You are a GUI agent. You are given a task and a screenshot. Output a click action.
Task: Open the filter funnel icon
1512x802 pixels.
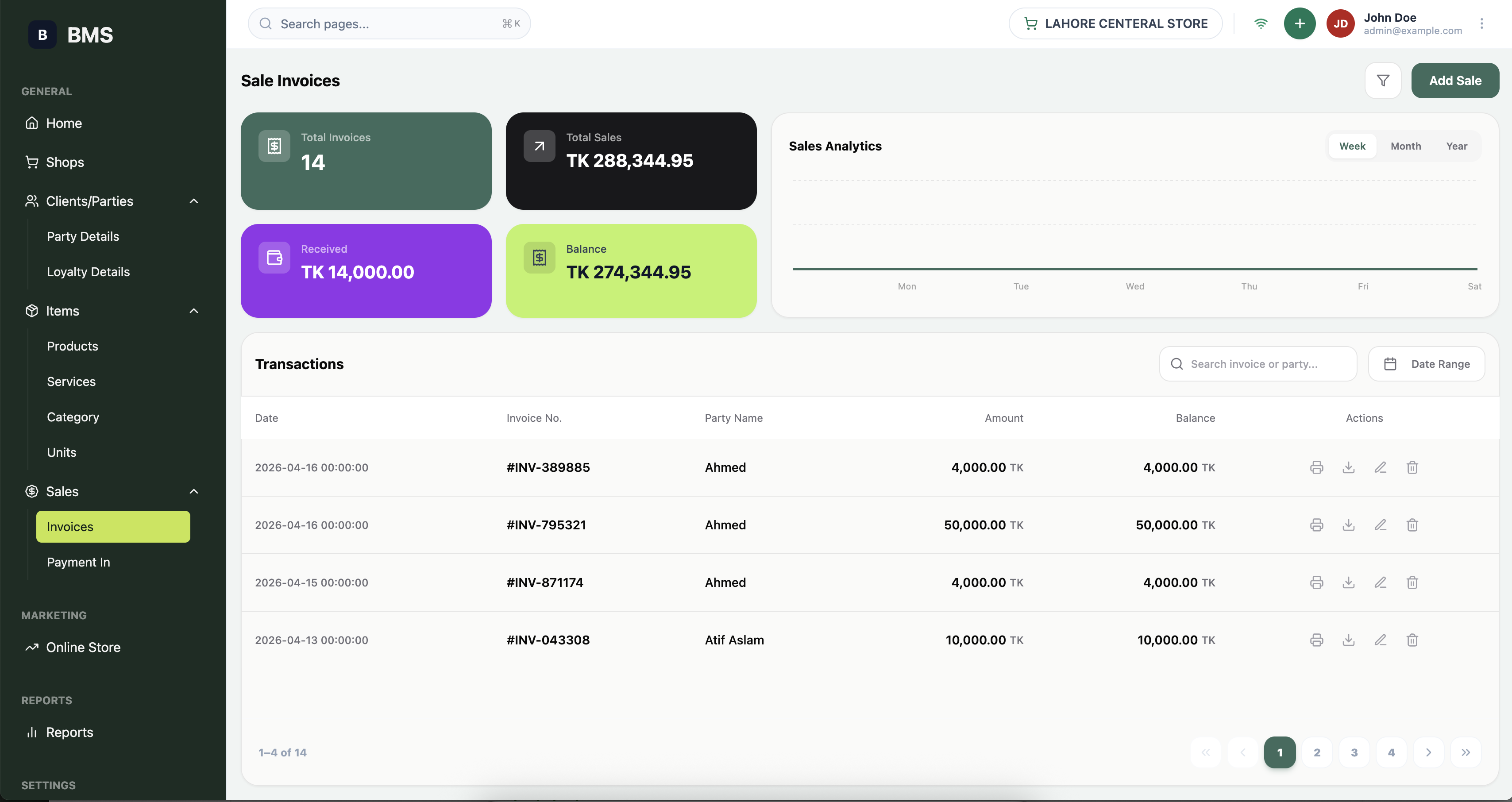point(1383,81)
